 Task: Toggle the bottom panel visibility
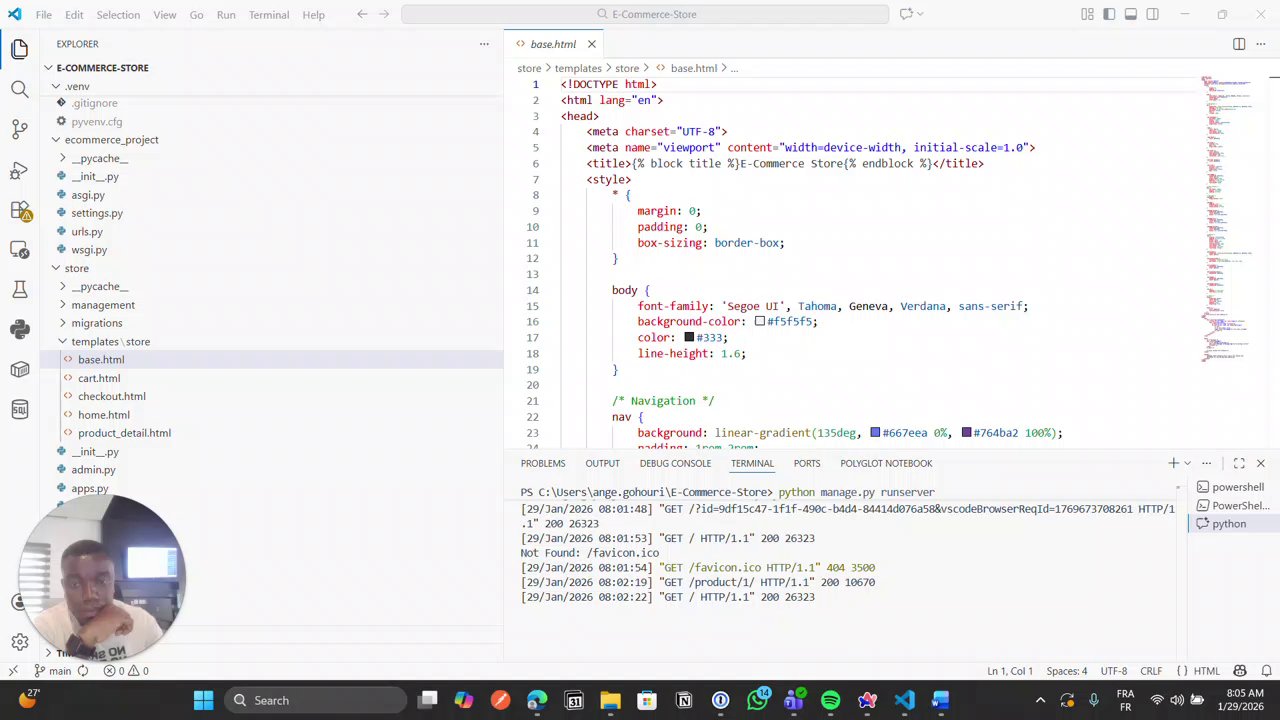[1131, 14]
